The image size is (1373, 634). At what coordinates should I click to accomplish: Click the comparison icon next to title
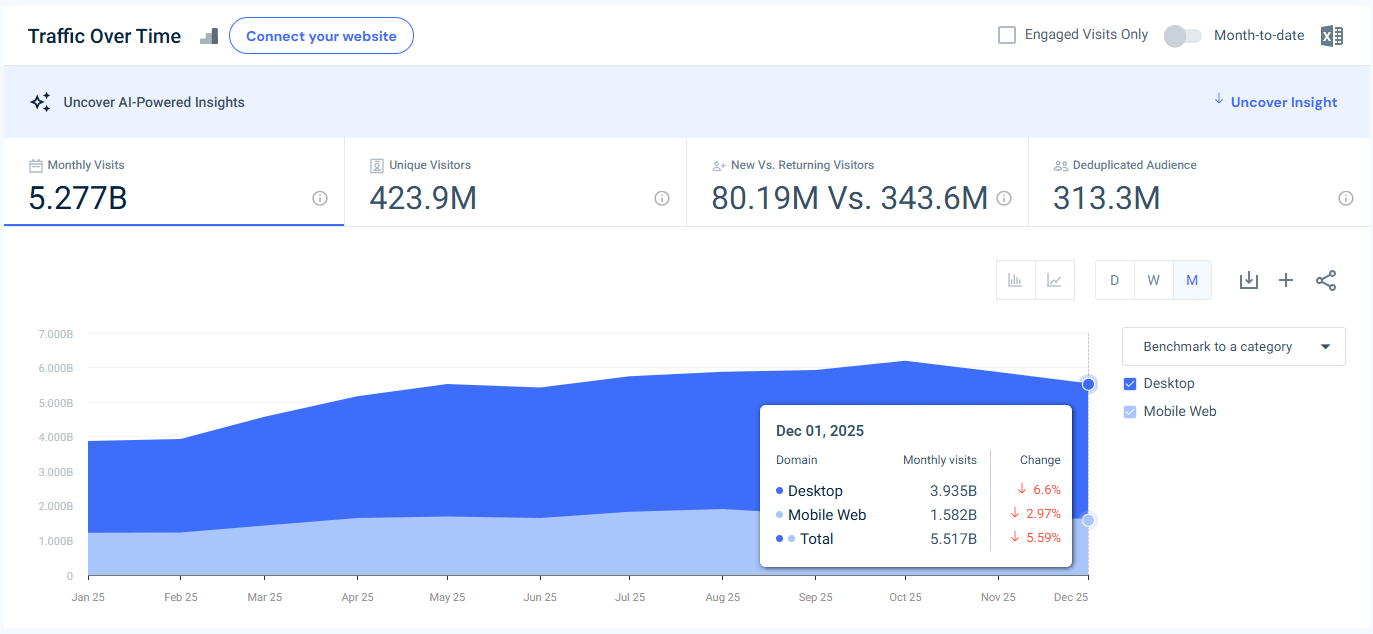click(x=208, y=36)
